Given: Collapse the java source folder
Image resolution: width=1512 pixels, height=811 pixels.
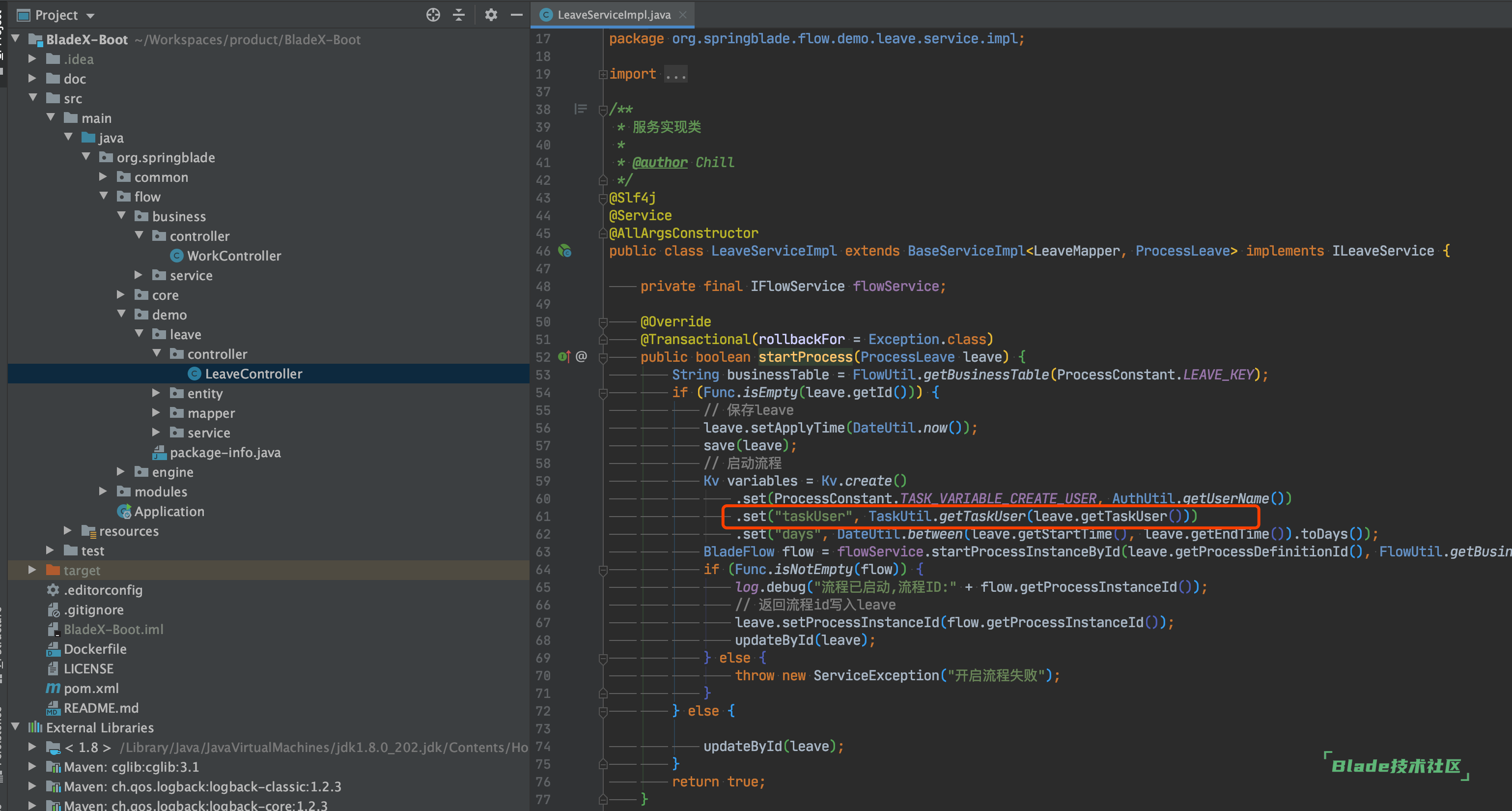Looking at the screenshot, I should pos(68,137).
